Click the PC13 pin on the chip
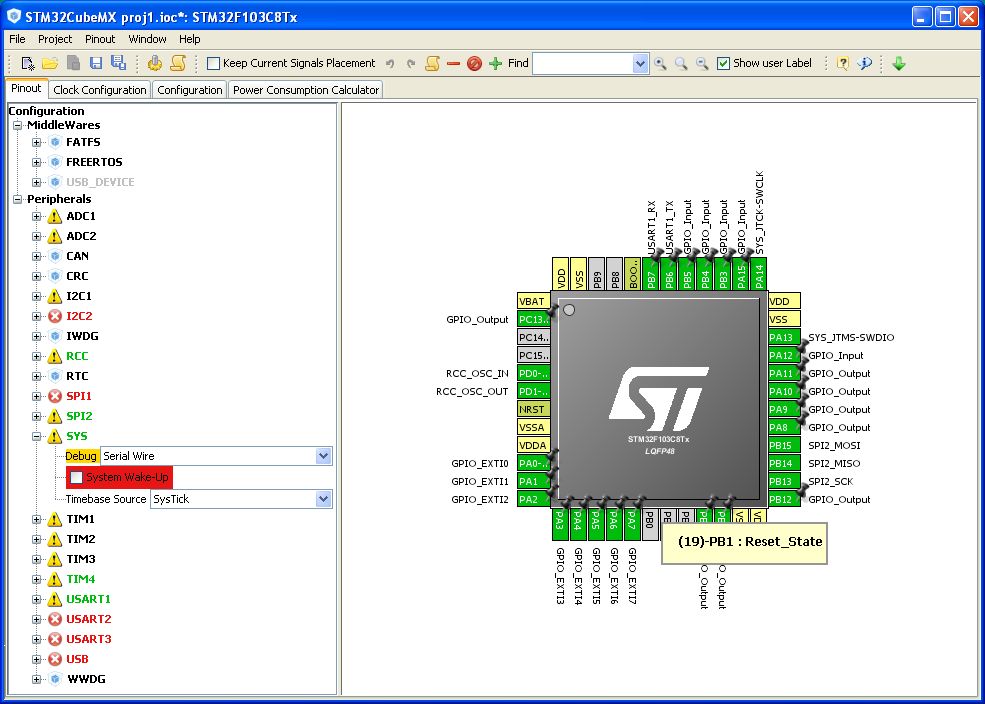Screen dimensions: 985x704 (x=533, y=319)
